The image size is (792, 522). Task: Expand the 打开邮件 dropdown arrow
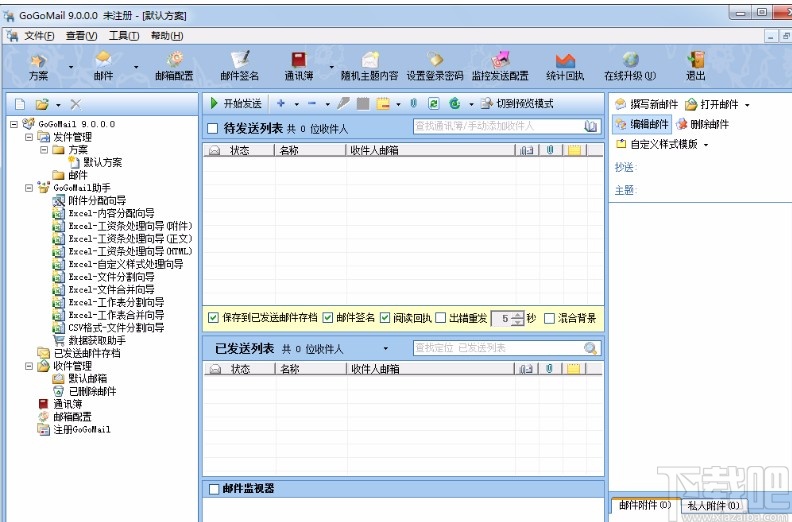[747, 105]
